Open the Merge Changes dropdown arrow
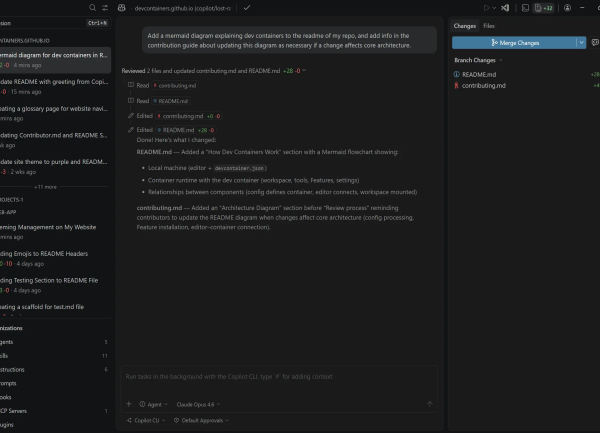The width and height of the screenshot is (600, 433). tap(581, 43)
